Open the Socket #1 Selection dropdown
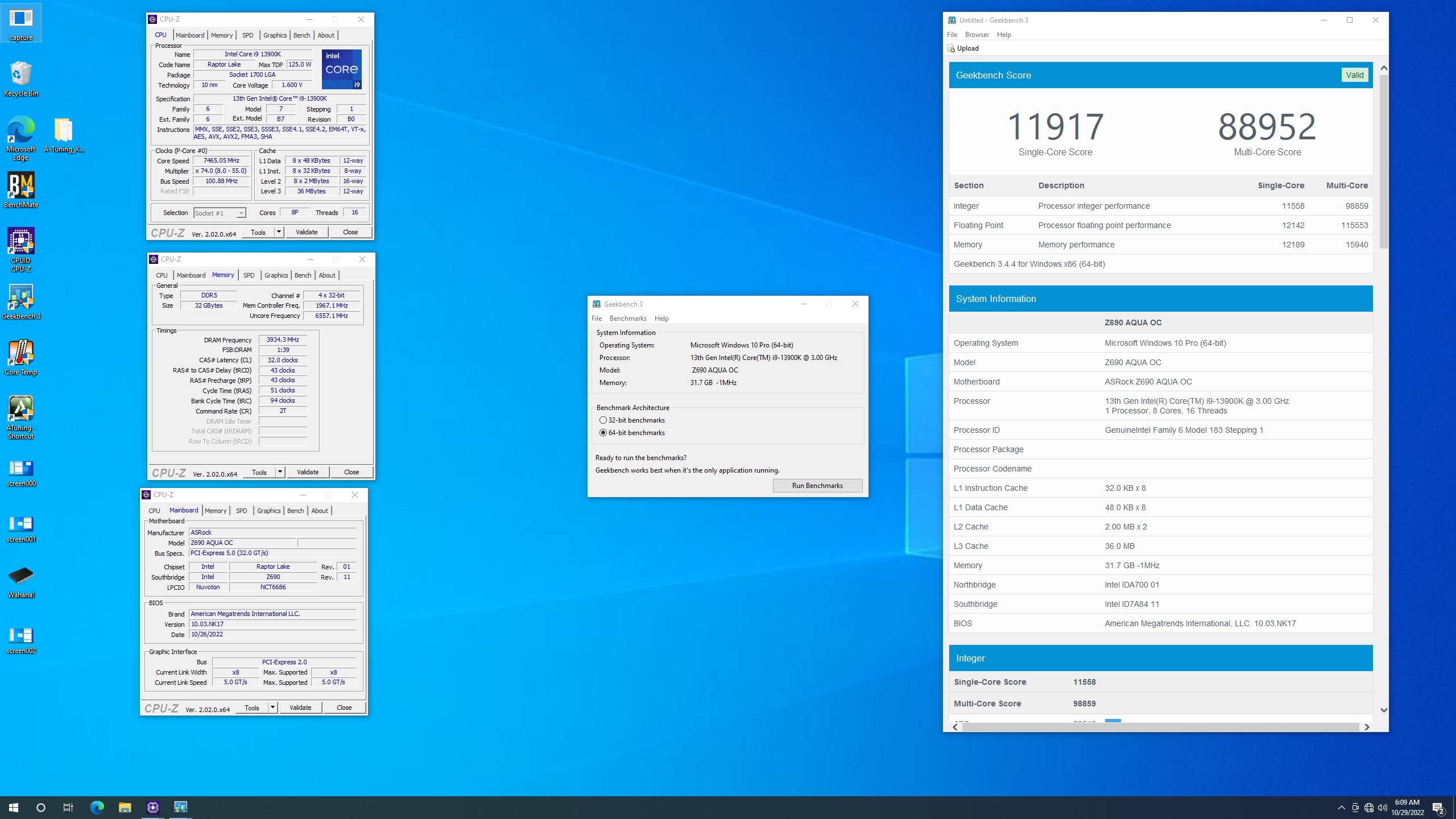The height and width of the screenshot is (819, 1456). pyautogui.click(x=220, y=213)
